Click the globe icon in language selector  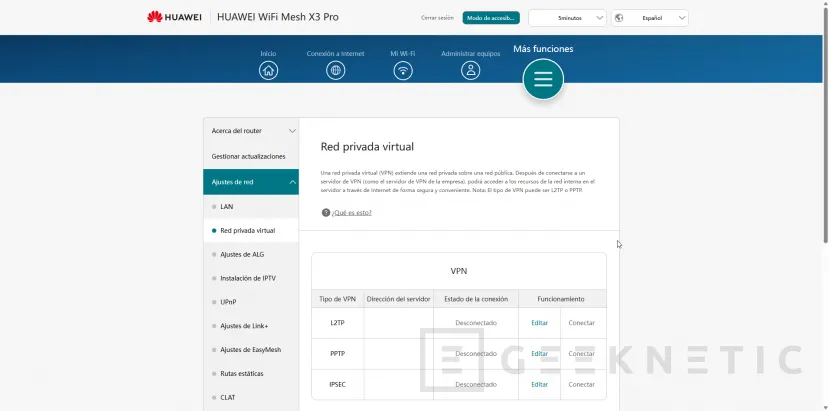[x=621, y=18]
